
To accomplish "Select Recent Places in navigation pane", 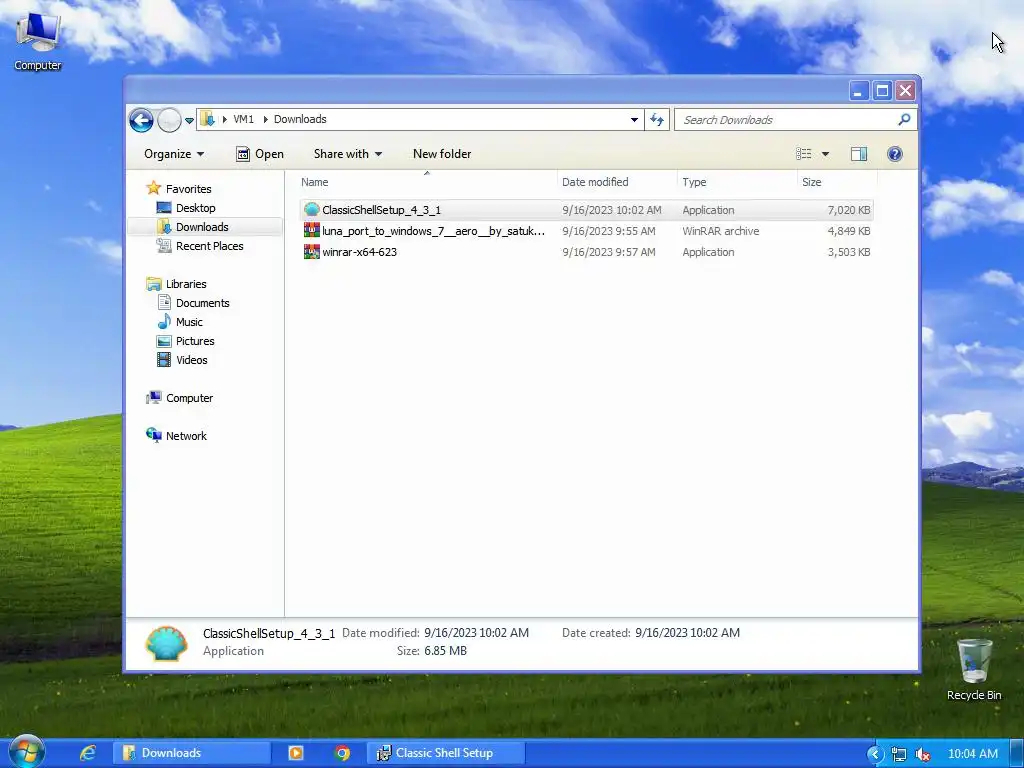I will click(x=200, y=246).
